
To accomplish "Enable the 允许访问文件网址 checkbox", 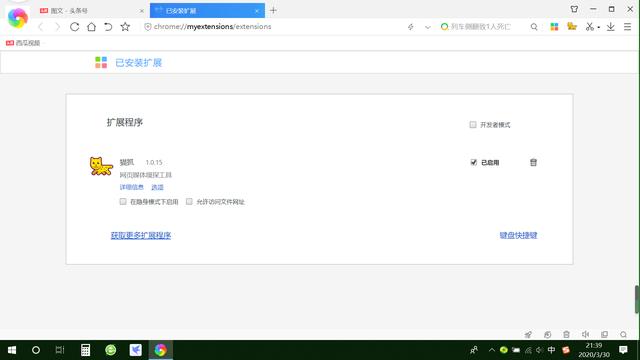I will (189, 202).
